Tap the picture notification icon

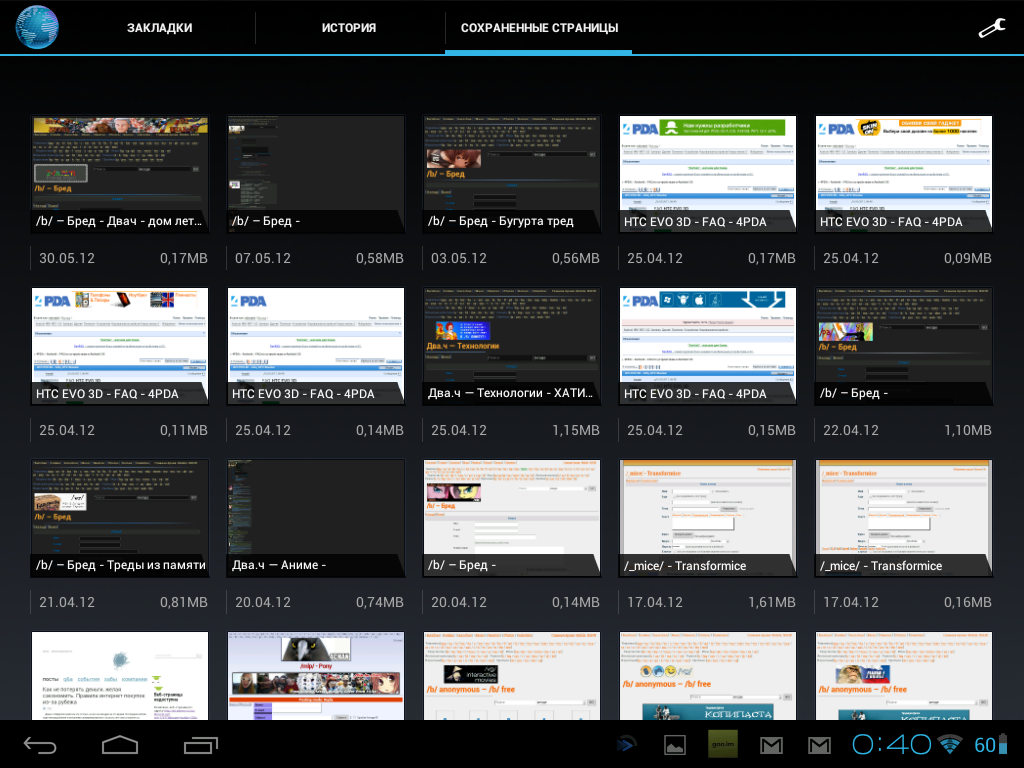[675, 744]
